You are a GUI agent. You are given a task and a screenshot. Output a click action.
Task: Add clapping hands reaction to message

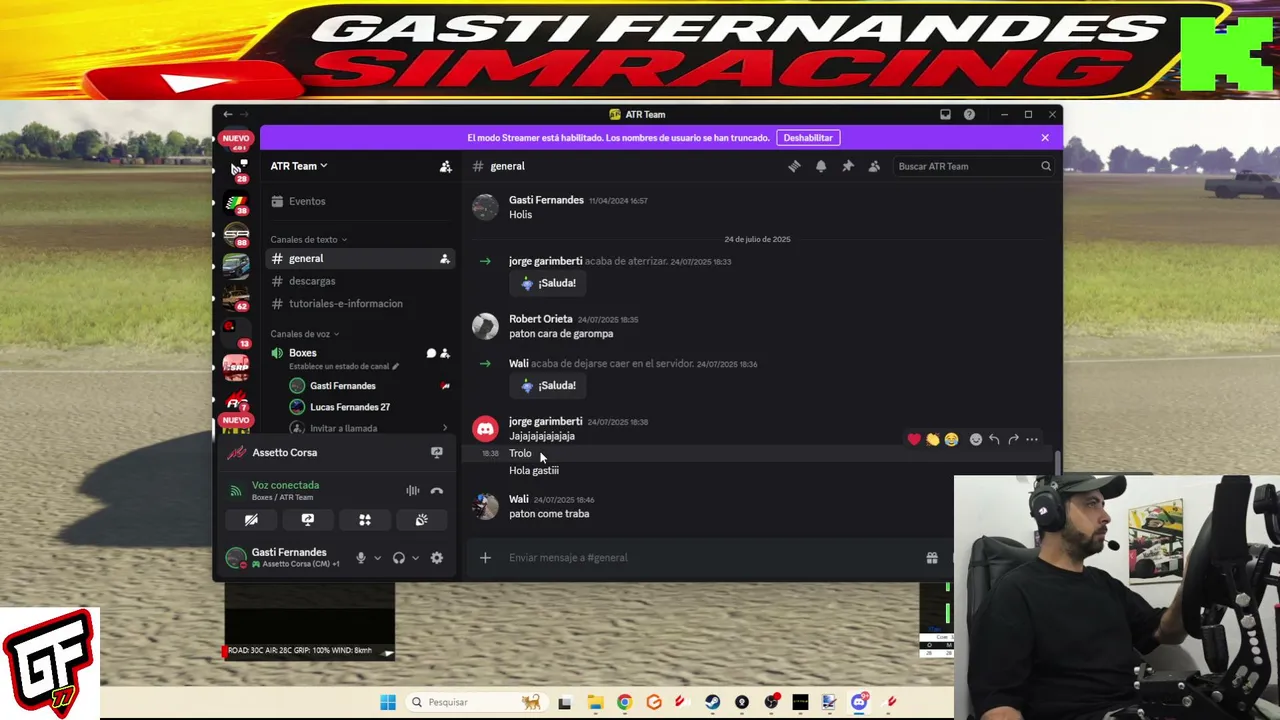click(x=933, y=439)
